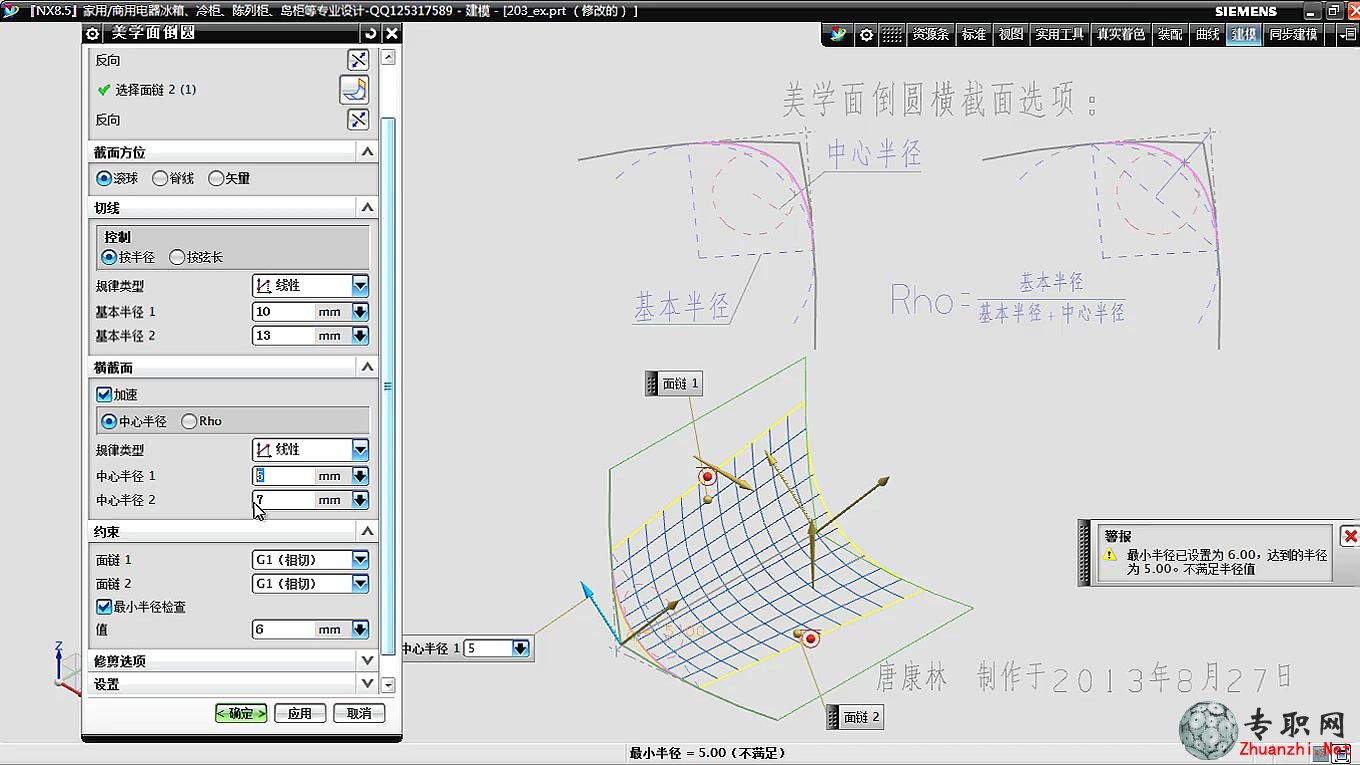Image resolution: width=1360 pixels, height=765 pixels.
Task: Select the Rho cross-section option
Action: 201,421
